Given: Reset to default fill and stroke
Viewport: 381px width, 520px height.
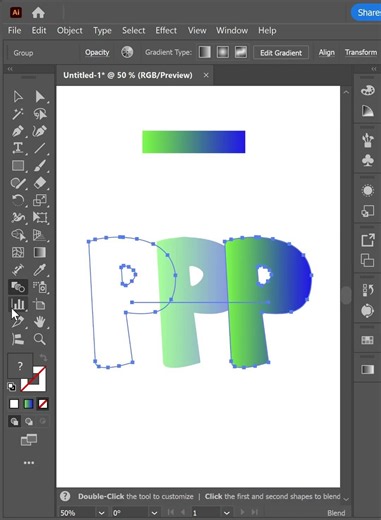Looking at the screenshot, I should point(12,387).
